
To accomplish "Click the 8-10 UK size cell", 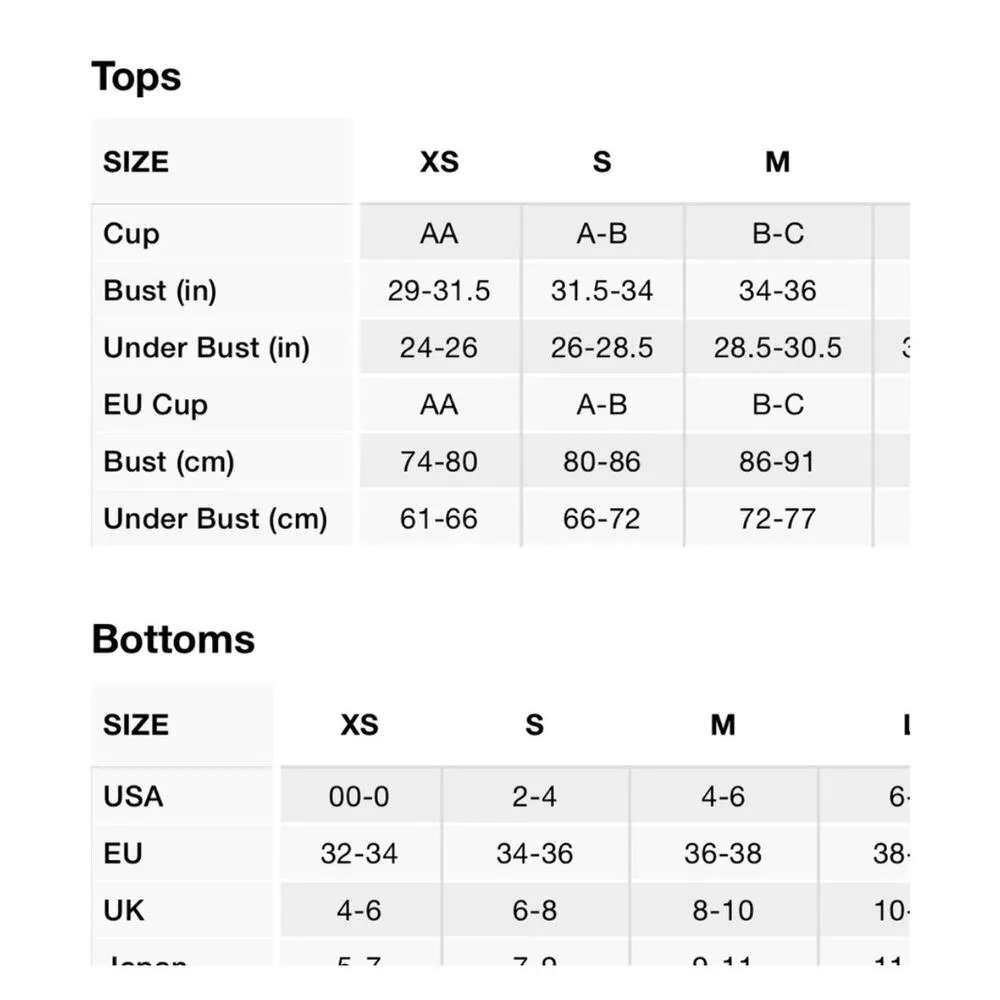I will [722, 911].
